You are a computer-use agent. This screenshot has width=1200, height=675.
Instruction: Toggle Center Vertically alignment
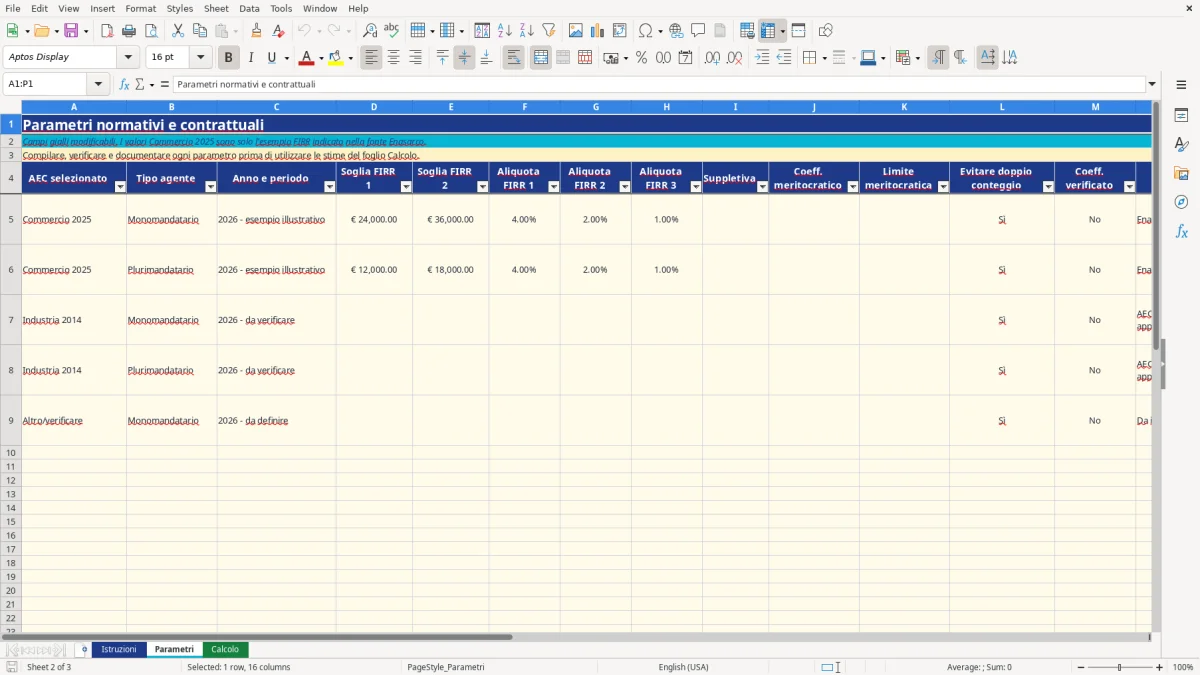tap(464, 58)
